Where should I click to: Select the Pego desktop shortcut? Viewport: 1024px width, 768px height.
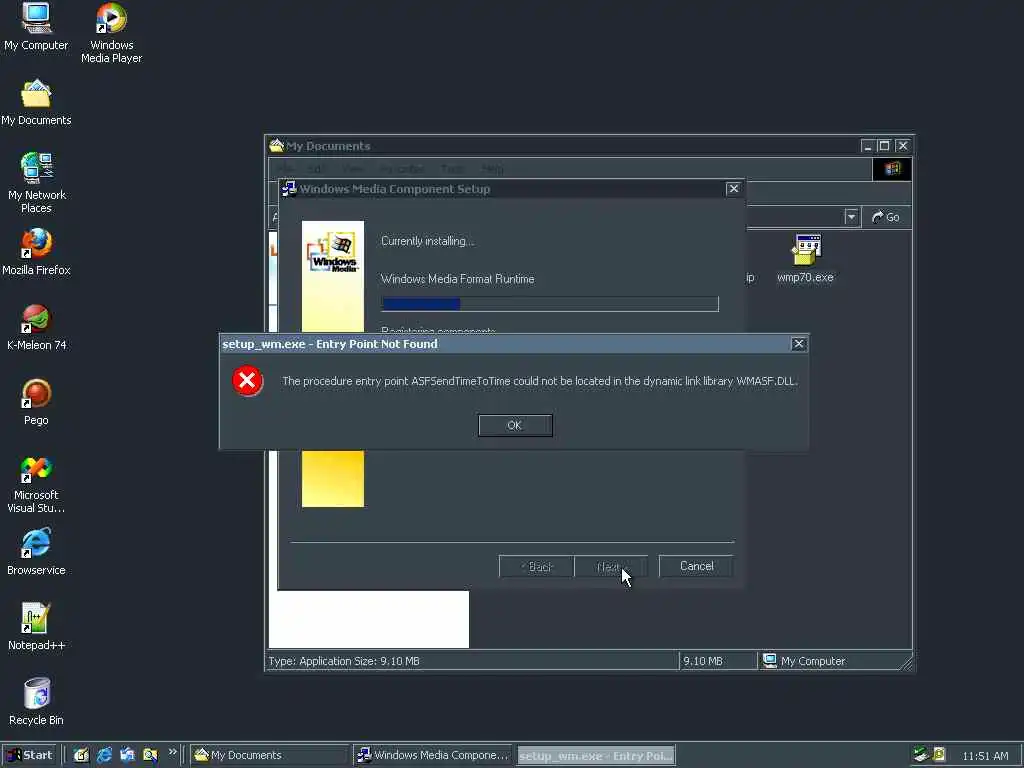coord(36,402)
